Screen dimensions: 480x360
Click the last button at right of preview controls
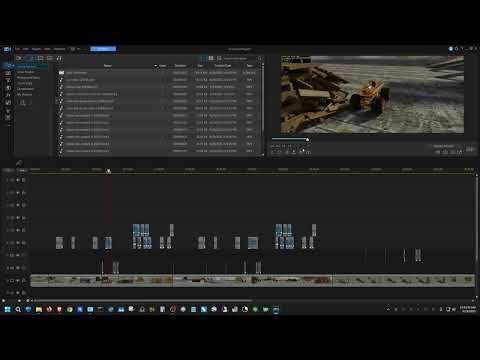coord(470,150)
